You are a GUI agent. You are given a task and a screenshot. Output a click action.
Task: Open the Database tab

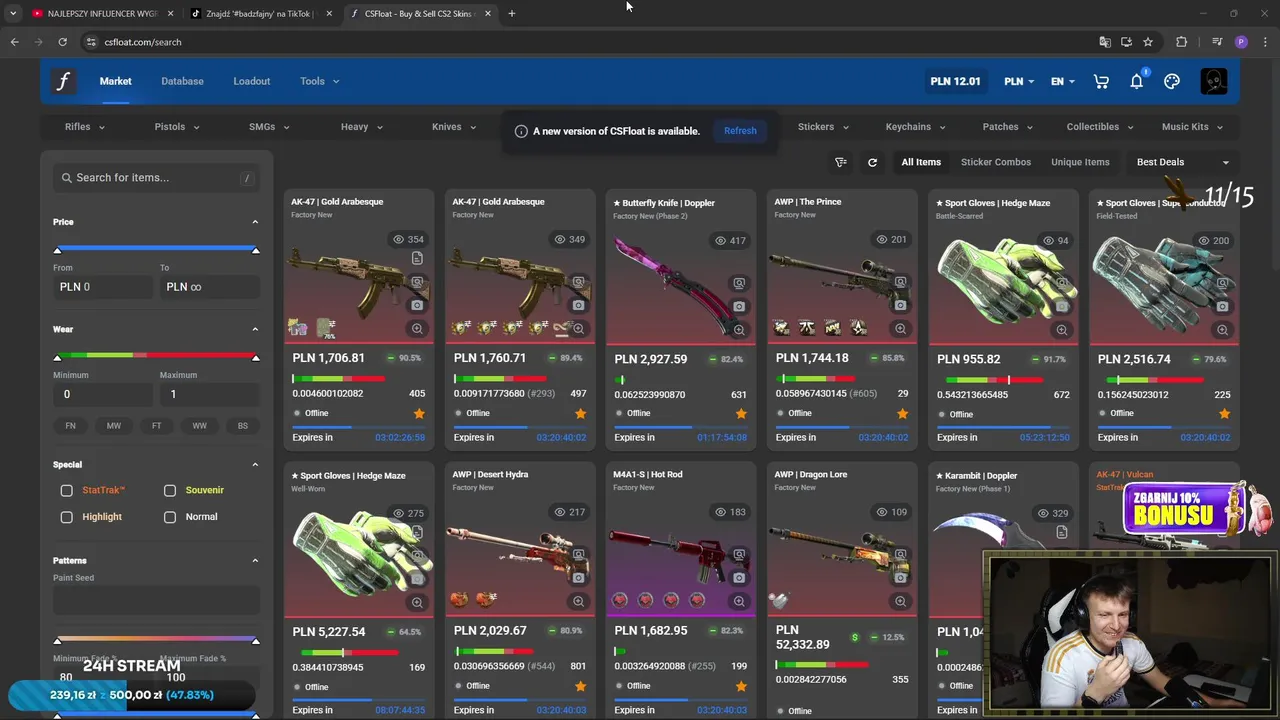(182, 81)
